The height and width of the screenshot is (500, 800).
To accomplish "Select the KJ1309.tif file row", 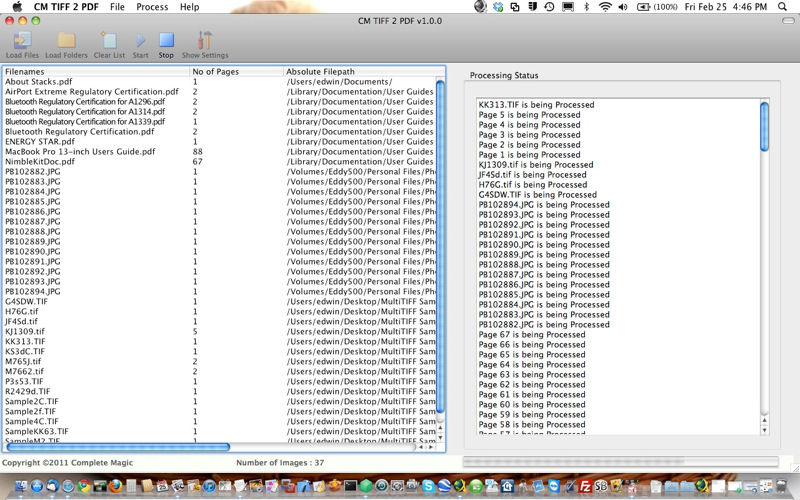I will [x=219, y=332].
